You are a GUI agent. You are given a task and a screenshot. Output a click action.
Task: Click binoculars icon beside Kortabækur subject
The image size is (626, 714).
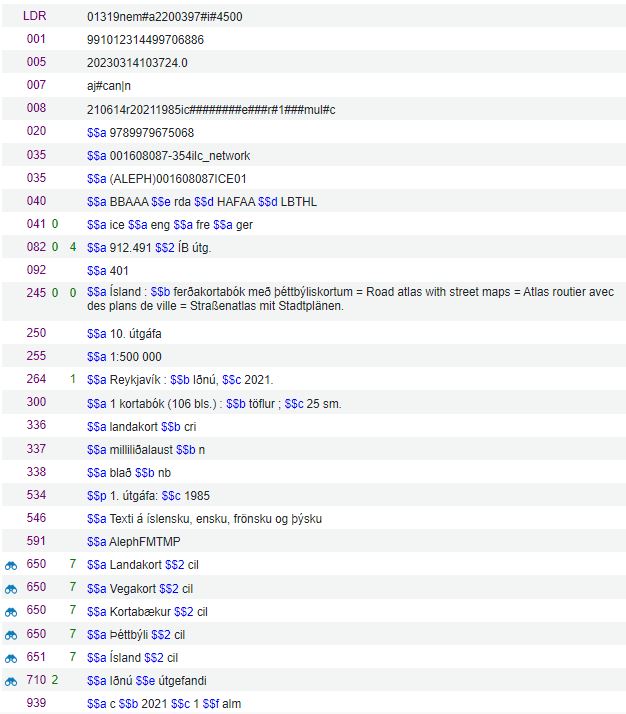tap(11, 612)
